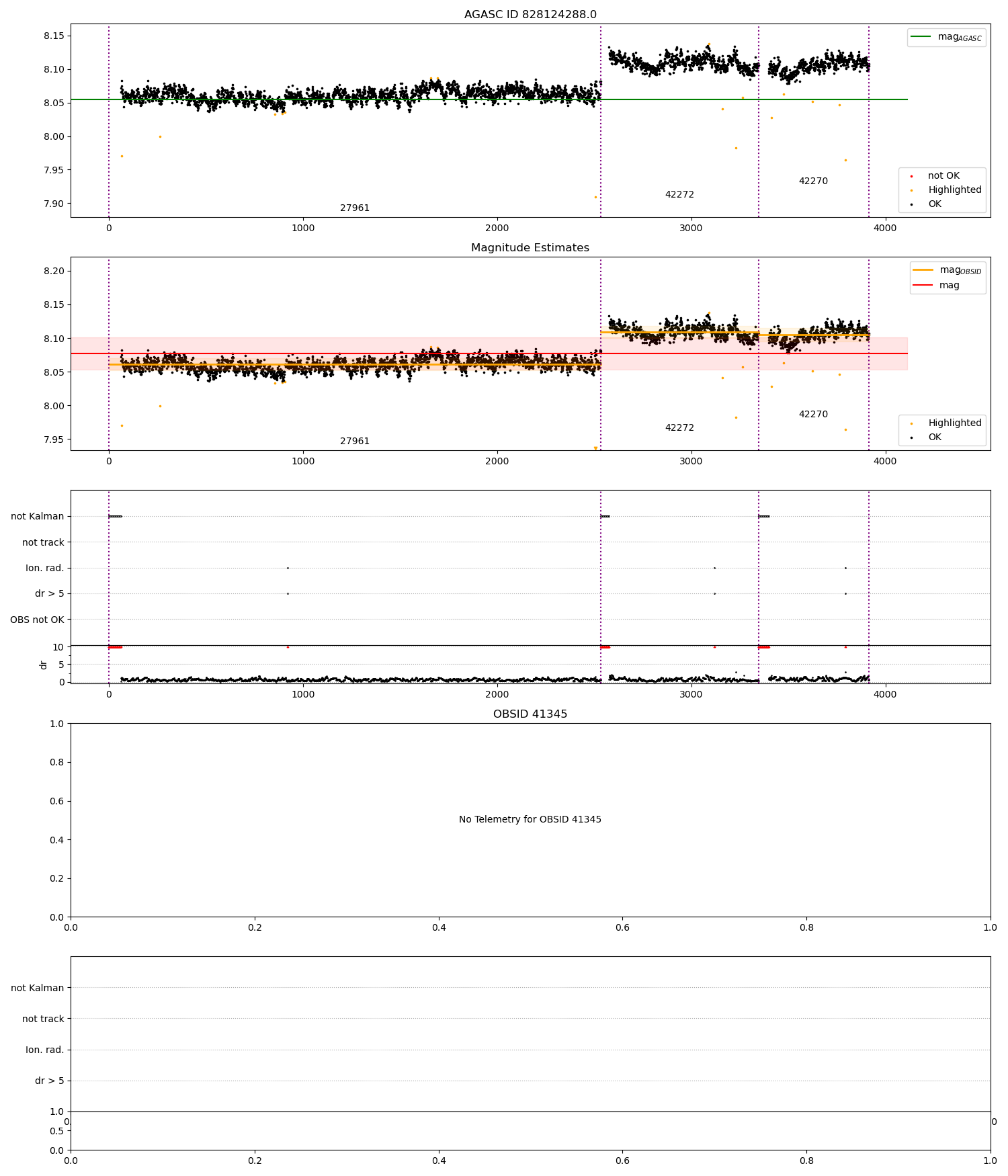Click OBSID label 42270 in the Magnitude Estimates plot
This screenshot has height=1176, width=1008.
[813, 415]
